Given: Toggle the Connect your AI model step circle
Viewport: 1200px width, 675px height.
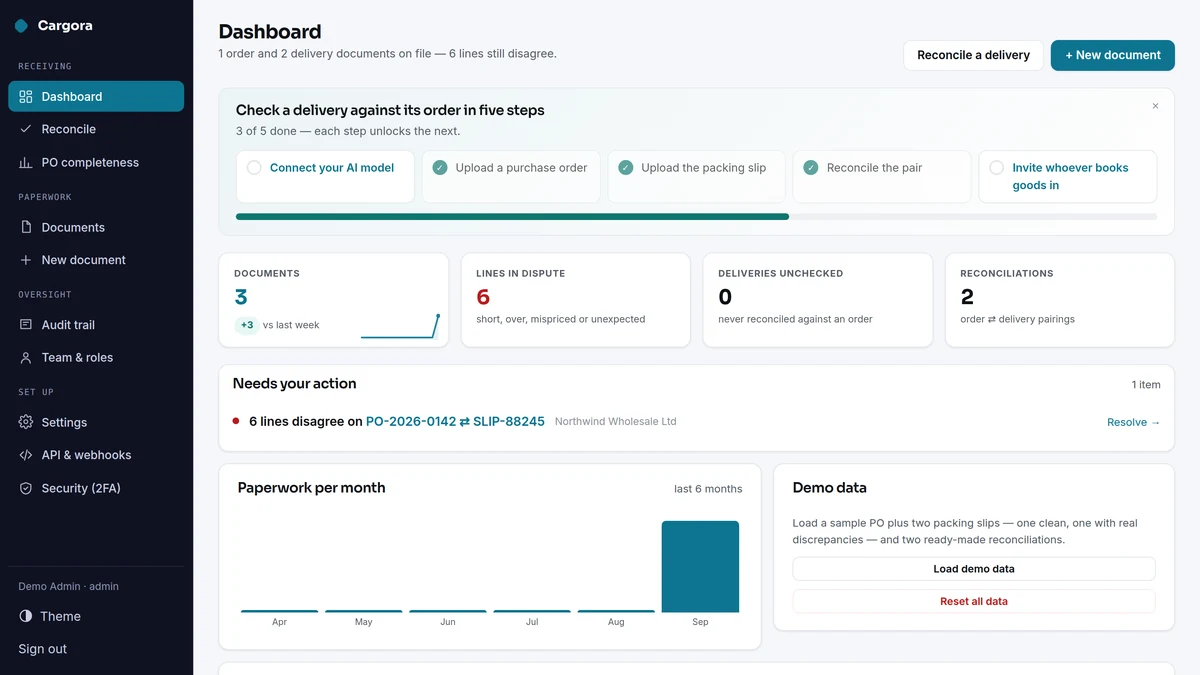Looking at the screenshot, I should click(x=254, y=168).
